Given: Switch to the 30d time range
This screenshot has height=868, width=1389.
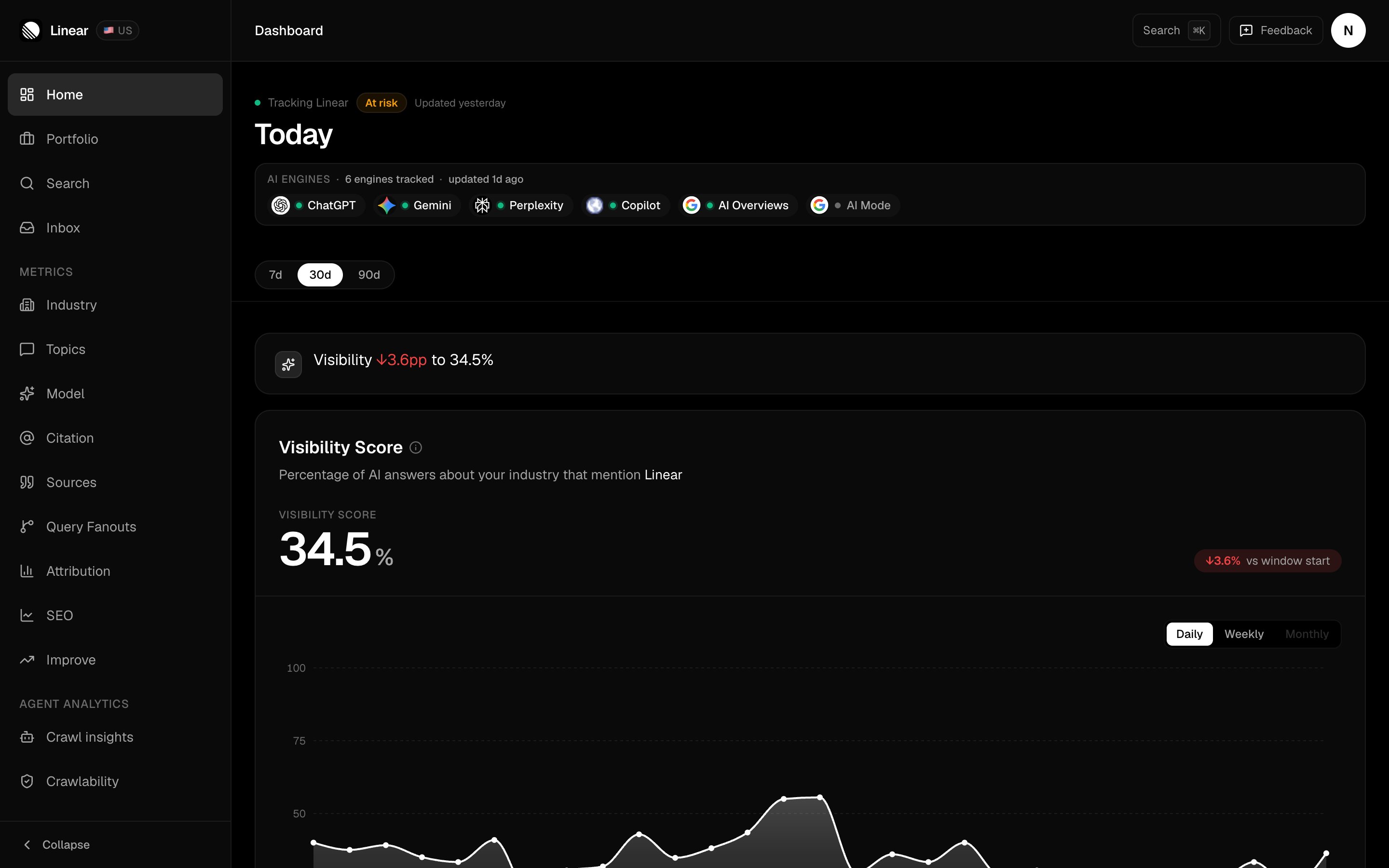Looking at the screenshot, I should [x=320, y=275].
